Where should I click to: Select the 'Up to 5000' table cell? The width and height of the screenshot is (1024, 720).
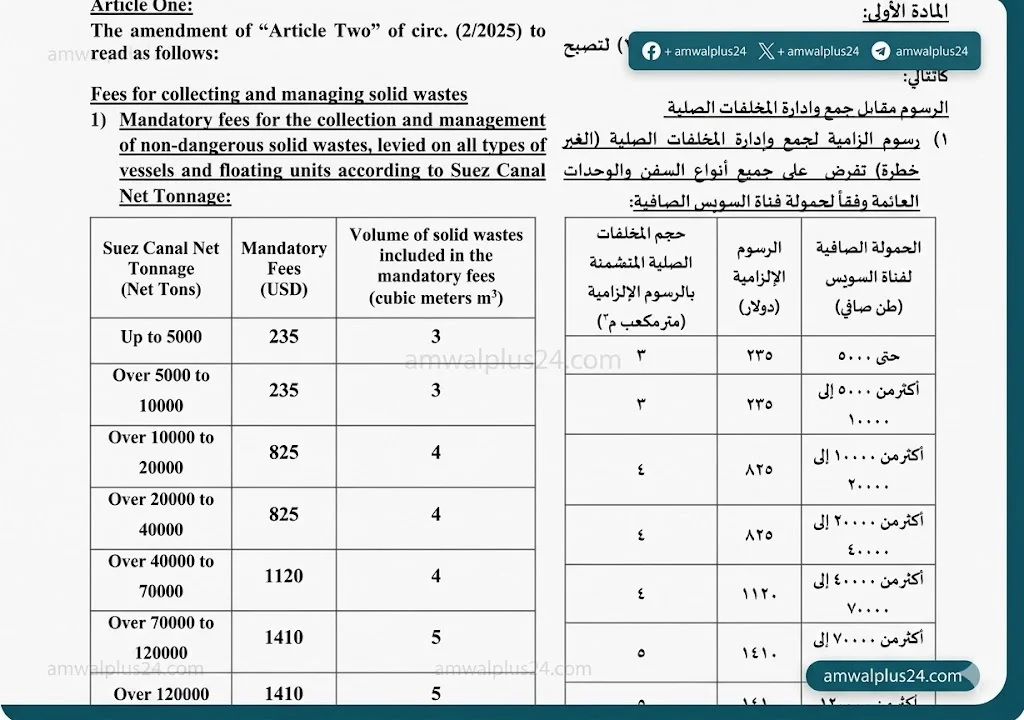[161, 337]
